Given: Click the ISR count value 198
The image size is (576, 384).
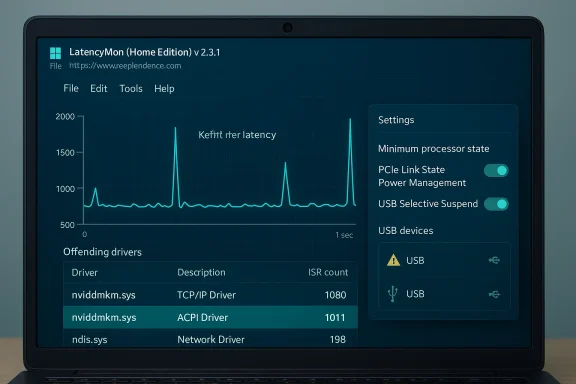Looking at the screenshot, I should (x=338, y=340).
